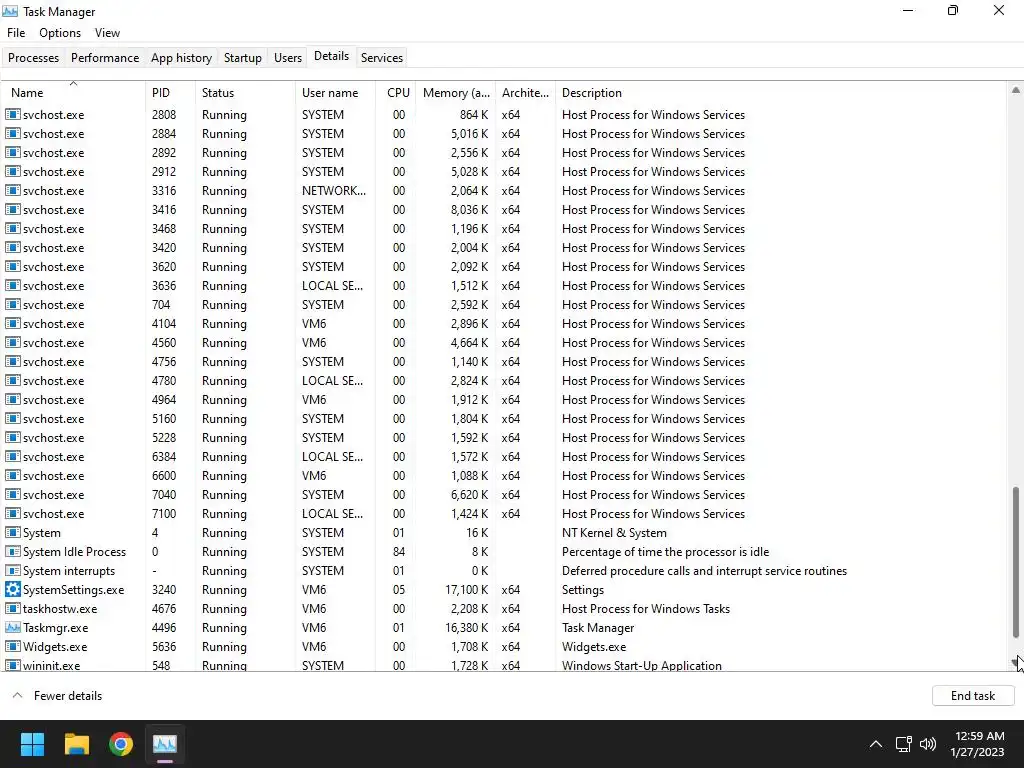Click Windows Start-Up Application description

[x=641, y=665]
